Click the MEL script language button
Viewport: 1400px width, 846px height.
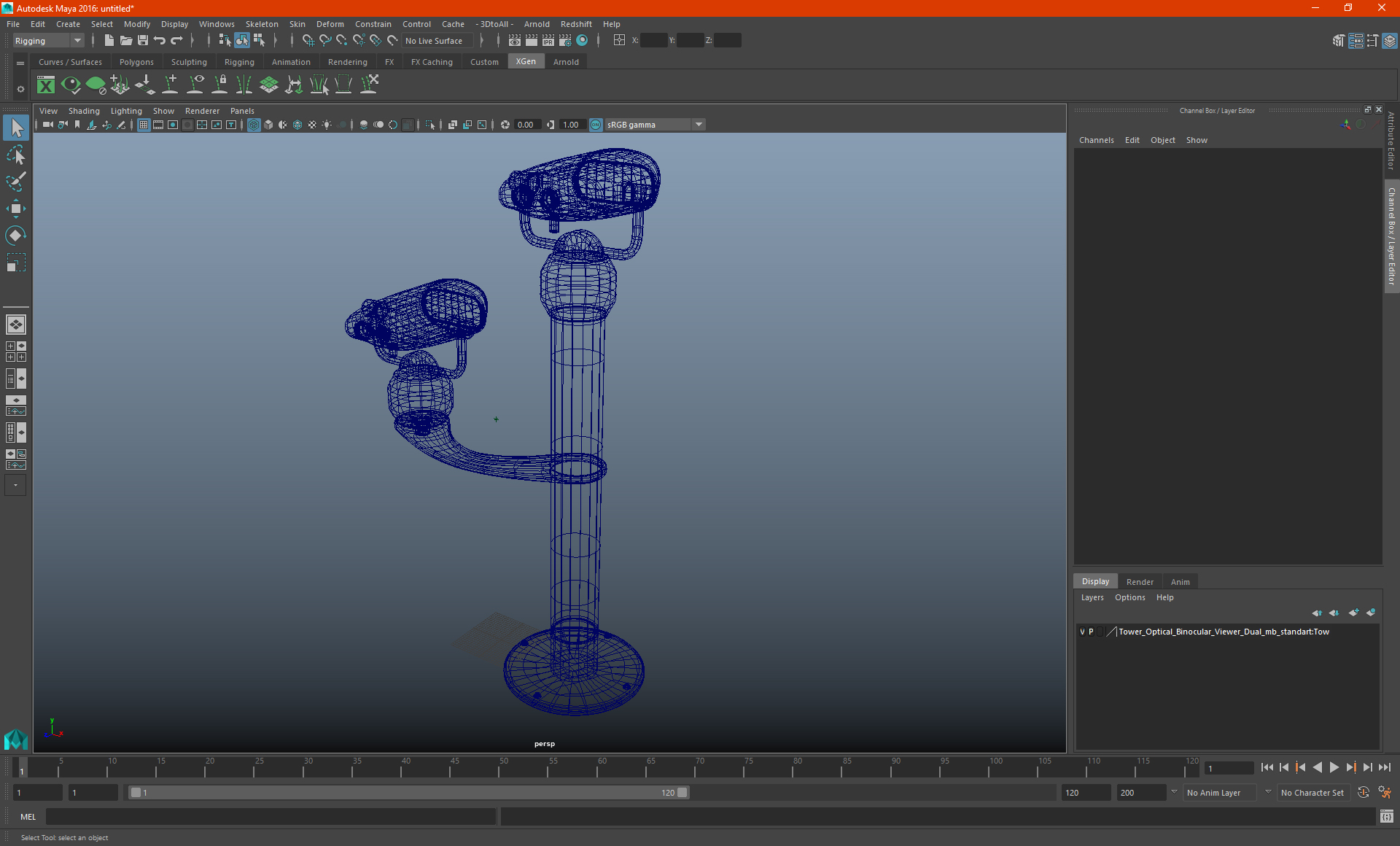(28, 817)
